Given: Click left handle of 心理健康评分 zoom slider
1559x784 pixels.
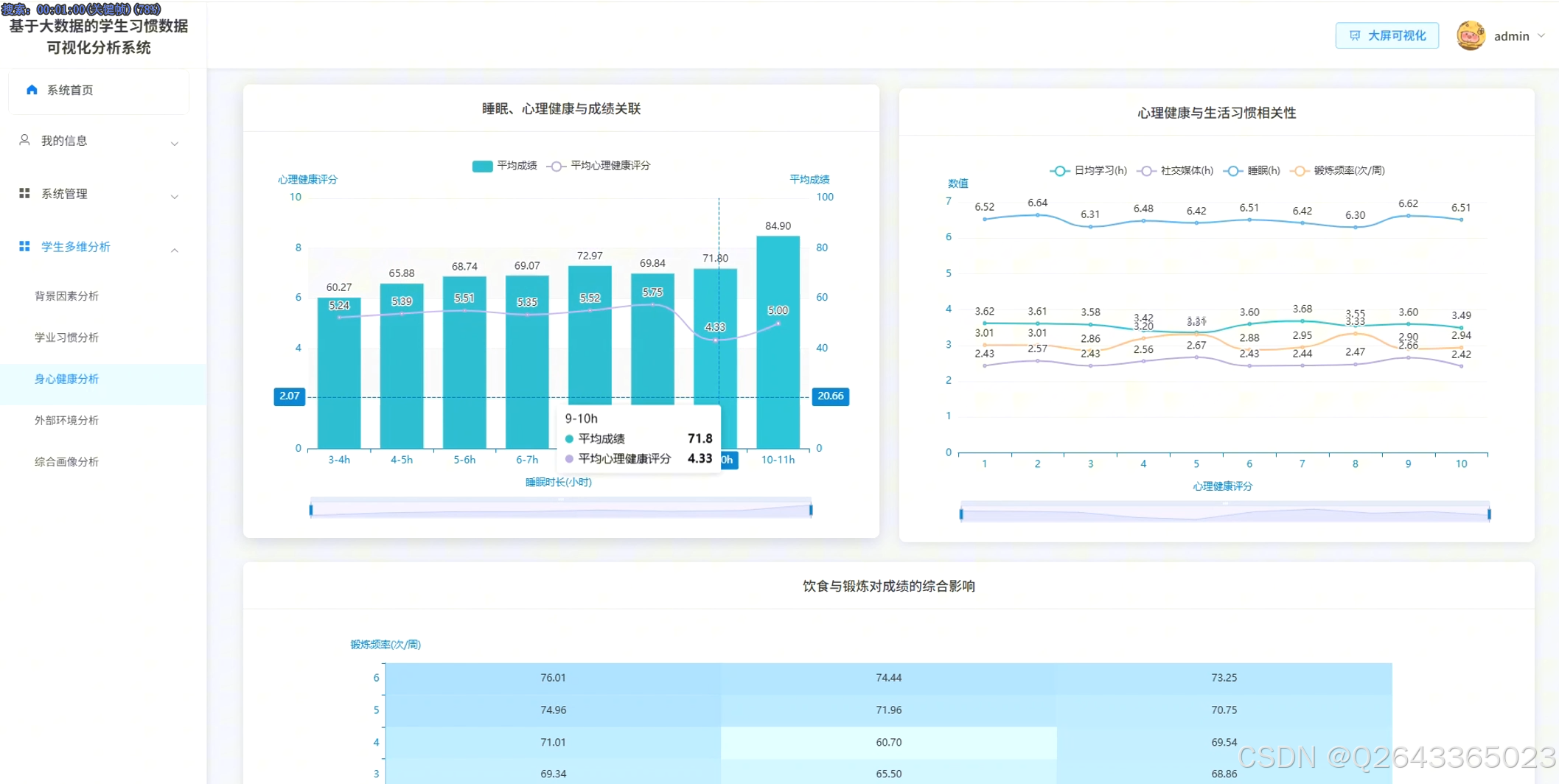Looking at the screenshot, I should click(x=961, y=514).
